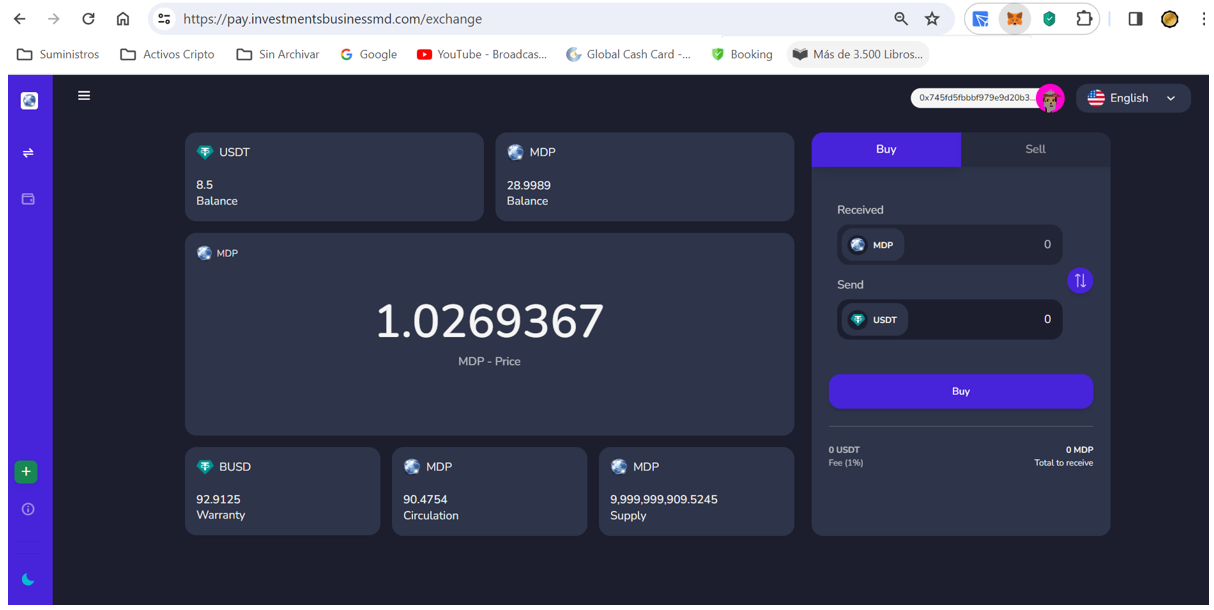Toggle dark mode with the moon icon
Screen dimensions: 1214x610
point(28,580)
